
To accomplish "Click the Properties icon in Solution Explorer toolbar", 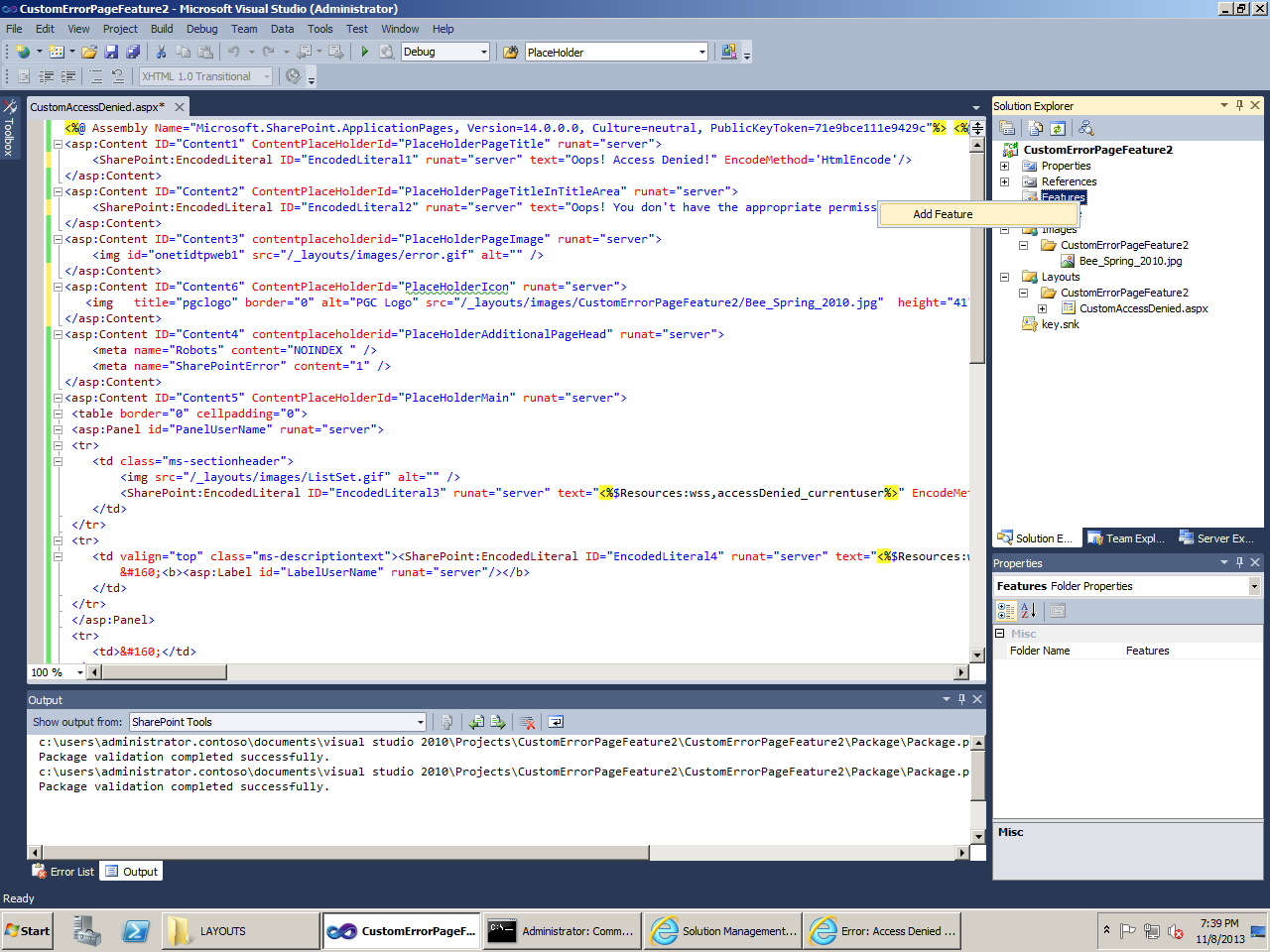I will (x=1007, y=128).
